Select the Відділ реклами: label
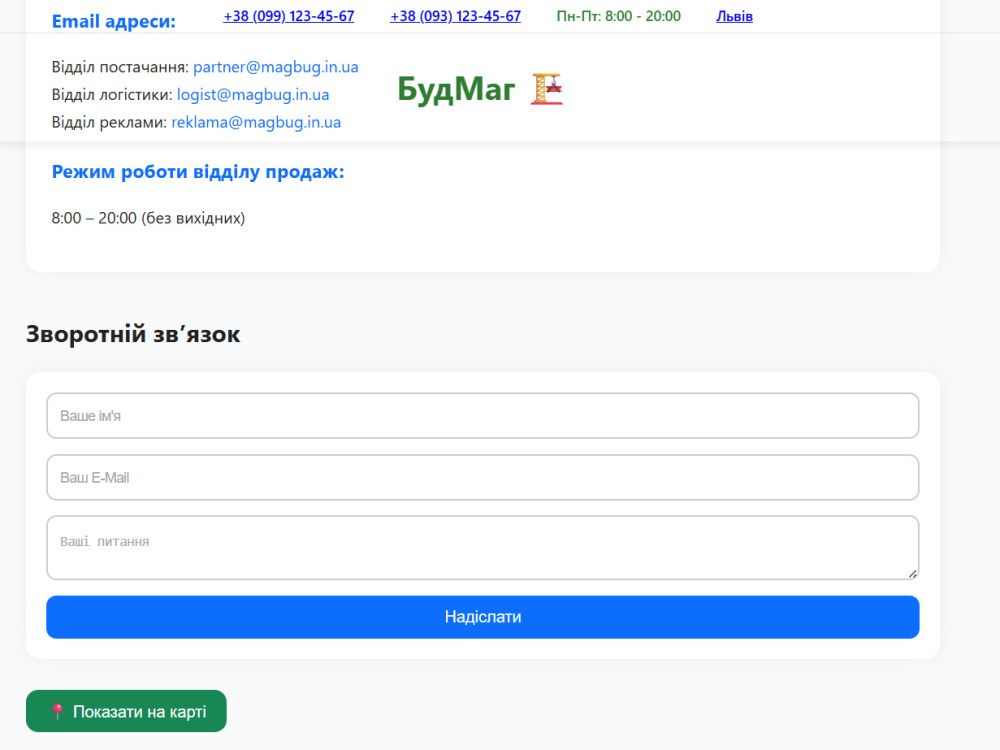1000x750 pixels. click(109, 122)
